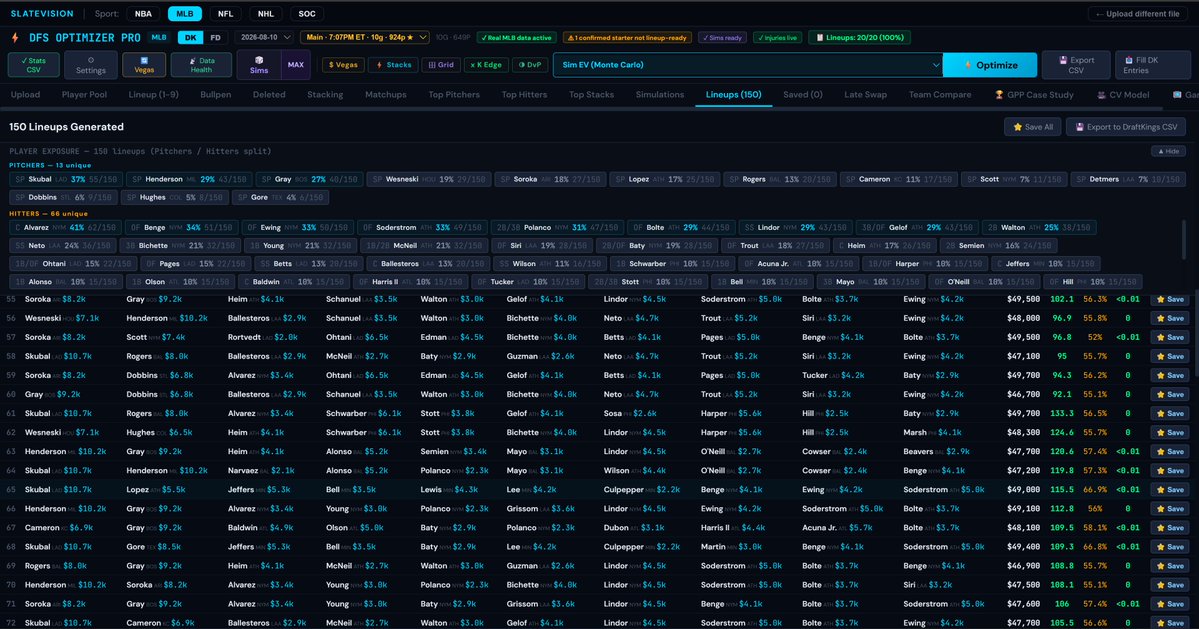Open Sim EV (Monte Carlo) dropdown

click(x=747, y=65)
